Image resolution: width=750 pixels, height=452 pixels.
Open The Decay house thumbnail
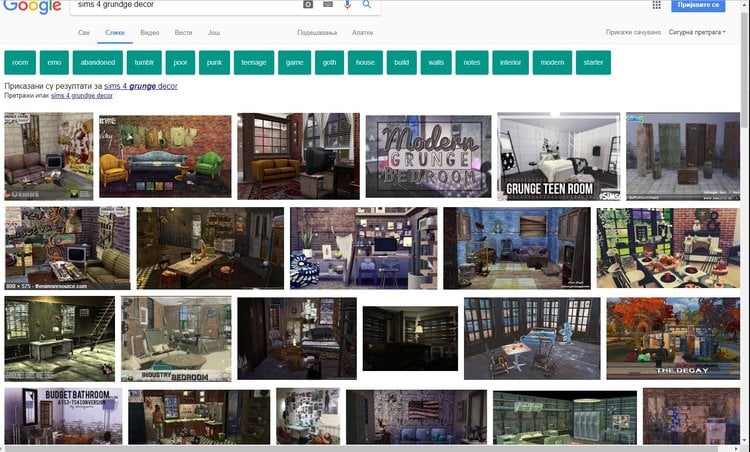pyautogui.click(x=673, y=339)
